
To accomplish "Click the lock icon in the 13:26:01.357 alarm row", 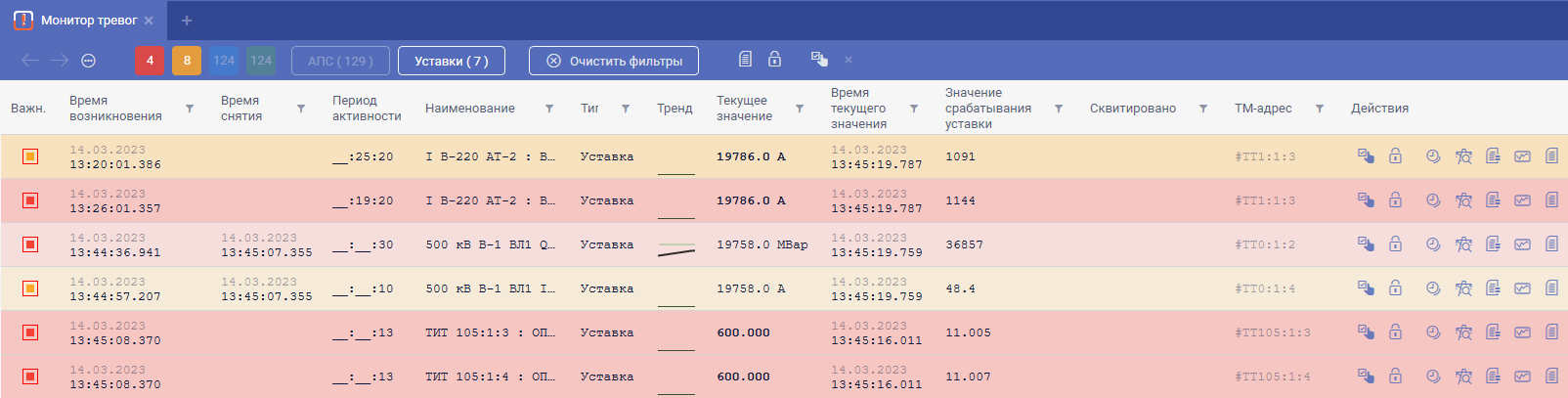I will [1395, 200].
